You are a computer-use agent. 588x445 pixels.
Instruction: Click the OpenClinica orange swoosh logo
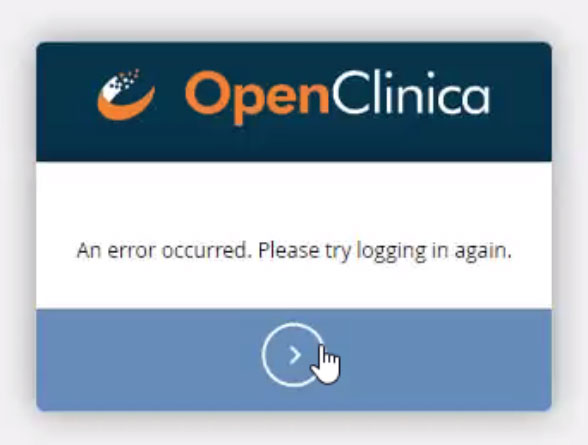click(126, 95)
